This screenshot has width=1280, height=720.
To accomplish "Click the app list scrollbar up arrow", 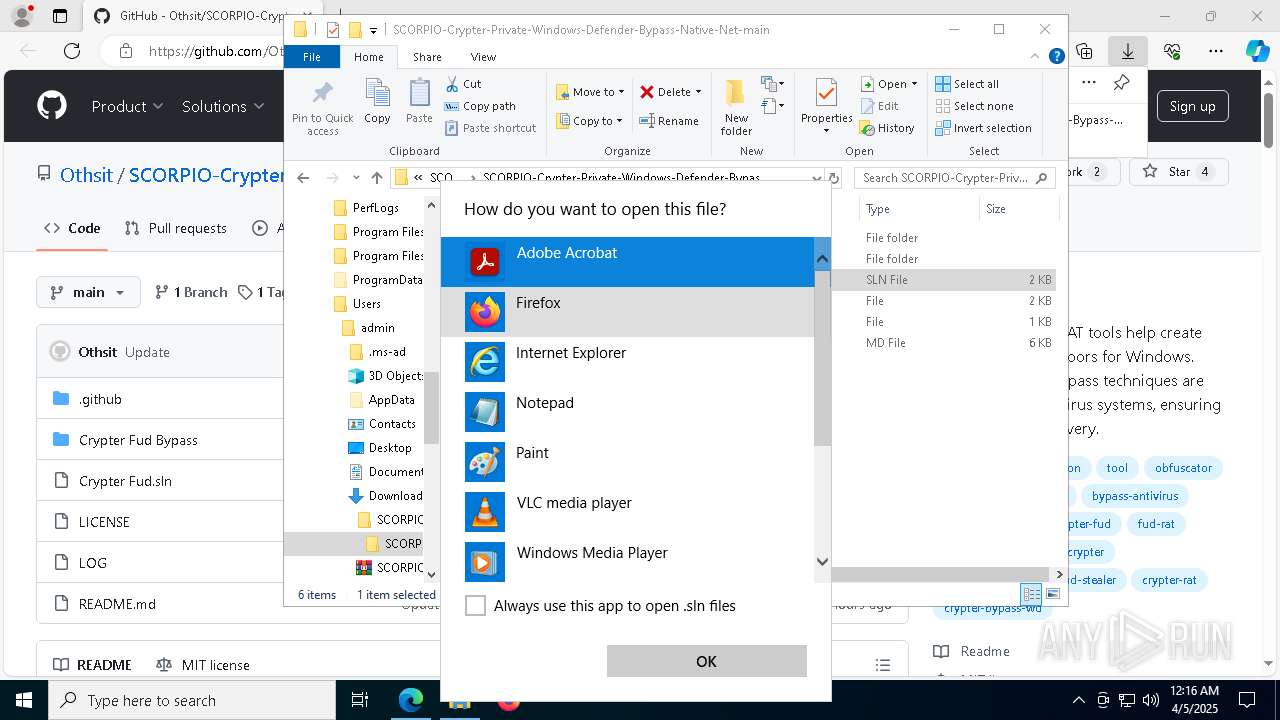I will (x=822, y=259).
